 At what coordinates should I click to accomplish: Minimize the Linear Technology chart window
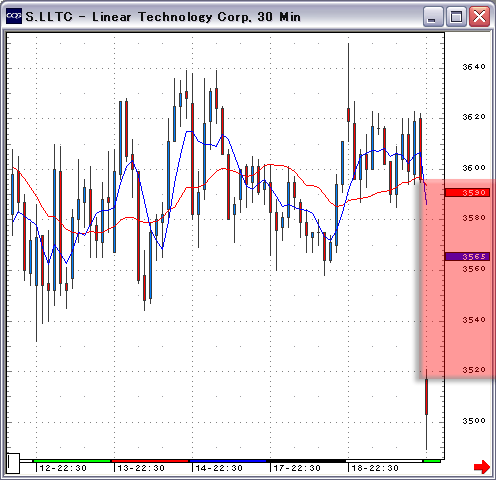click(433, 17)
